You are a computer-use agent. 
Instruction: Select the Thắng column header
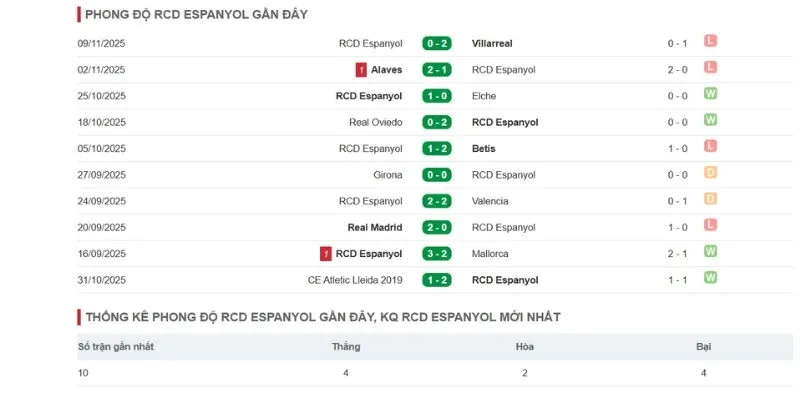346,347
